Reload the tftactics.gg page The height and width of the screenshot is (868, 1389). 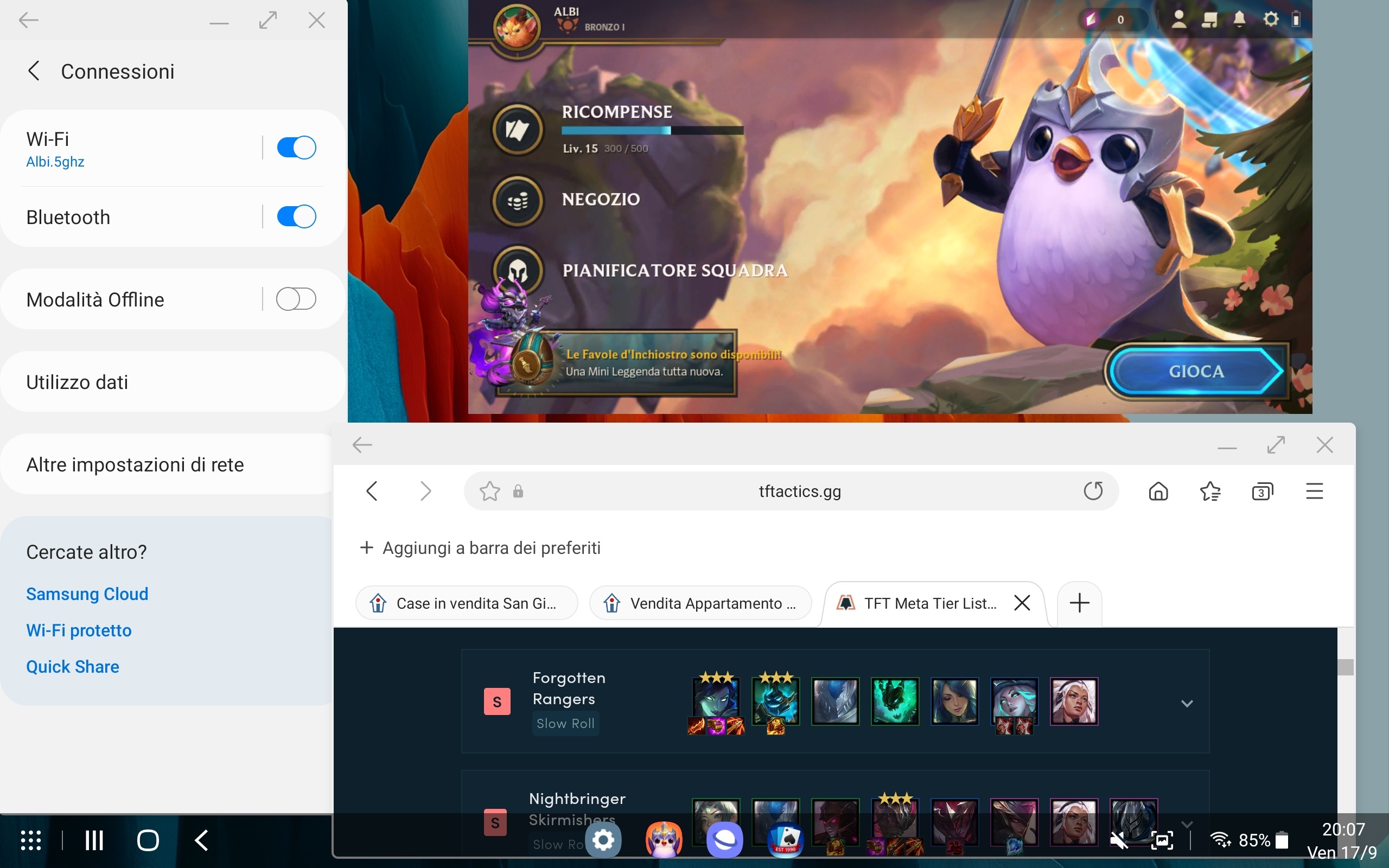click(1093, 491)
